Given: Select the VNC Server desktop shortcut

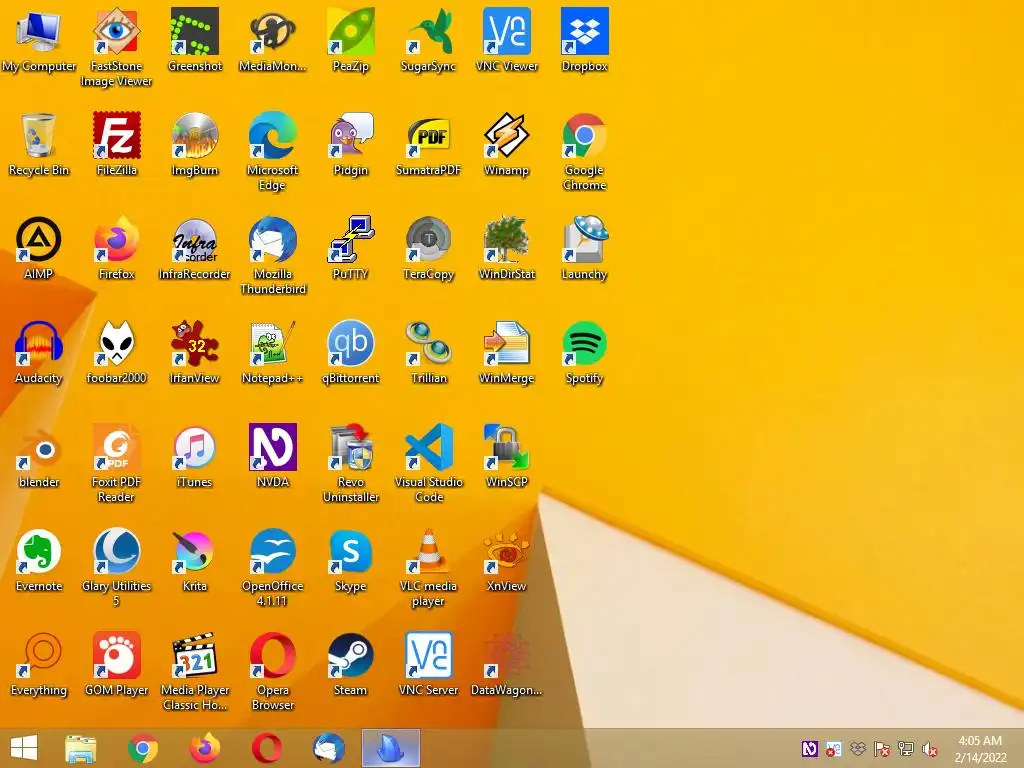Looking at the screenshot, I should pyautogui.click(x=428, y=655).
